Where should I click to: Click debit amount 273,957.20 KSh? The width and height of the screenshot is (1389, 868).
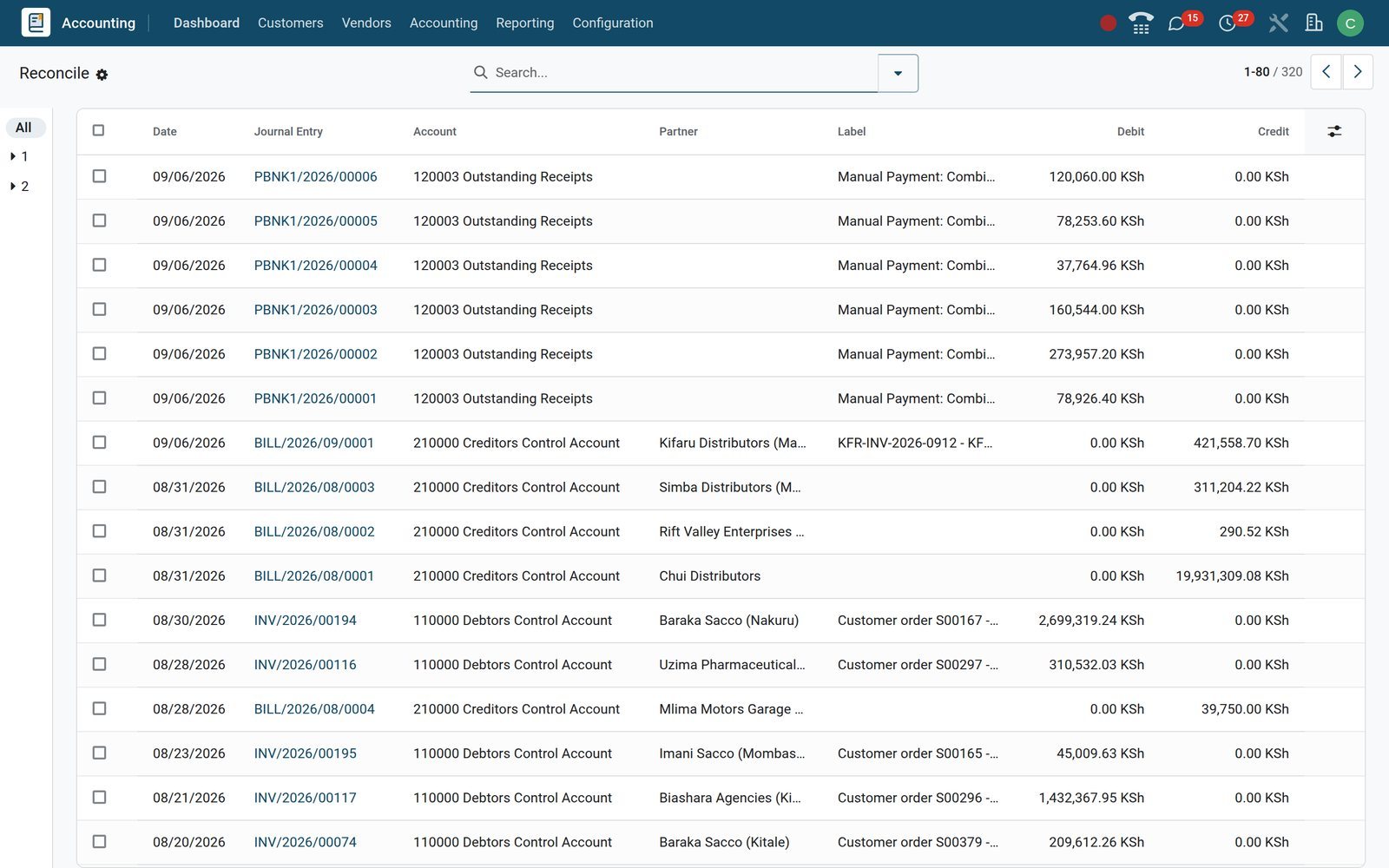click(1096, 354)
